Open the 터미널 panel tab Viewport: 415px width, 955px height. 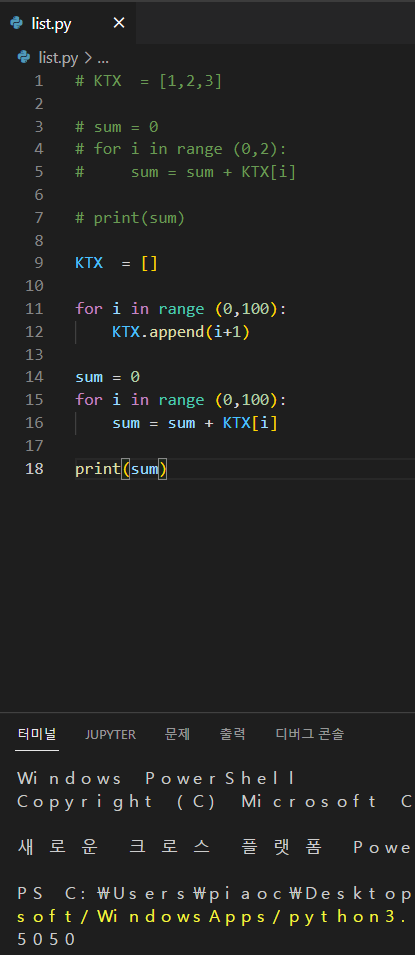tap(37, 734)
